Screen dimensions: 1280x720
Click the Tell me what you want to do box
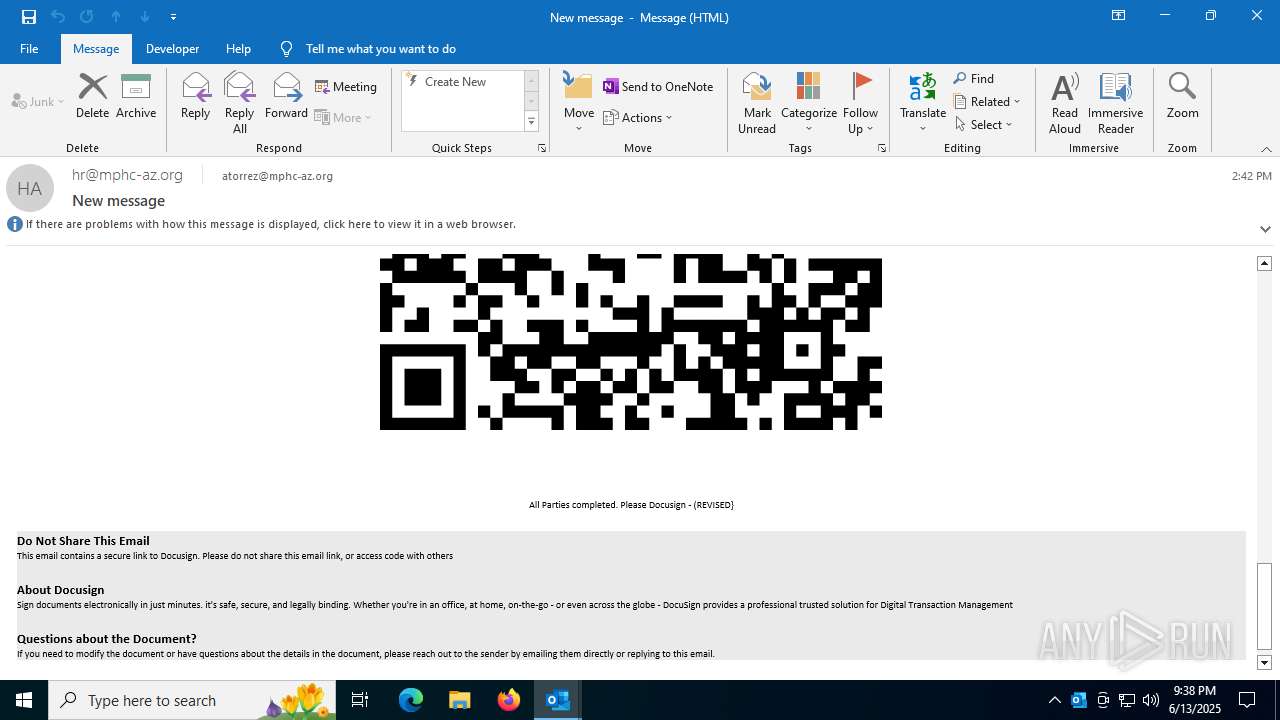[380, 48]
